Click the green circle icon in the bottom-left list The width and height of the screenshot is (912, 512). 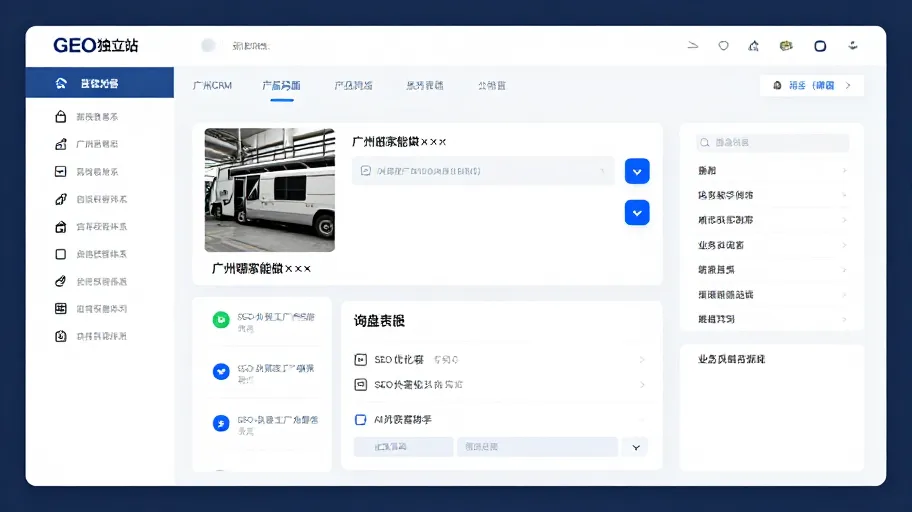(x=221, y=319)
